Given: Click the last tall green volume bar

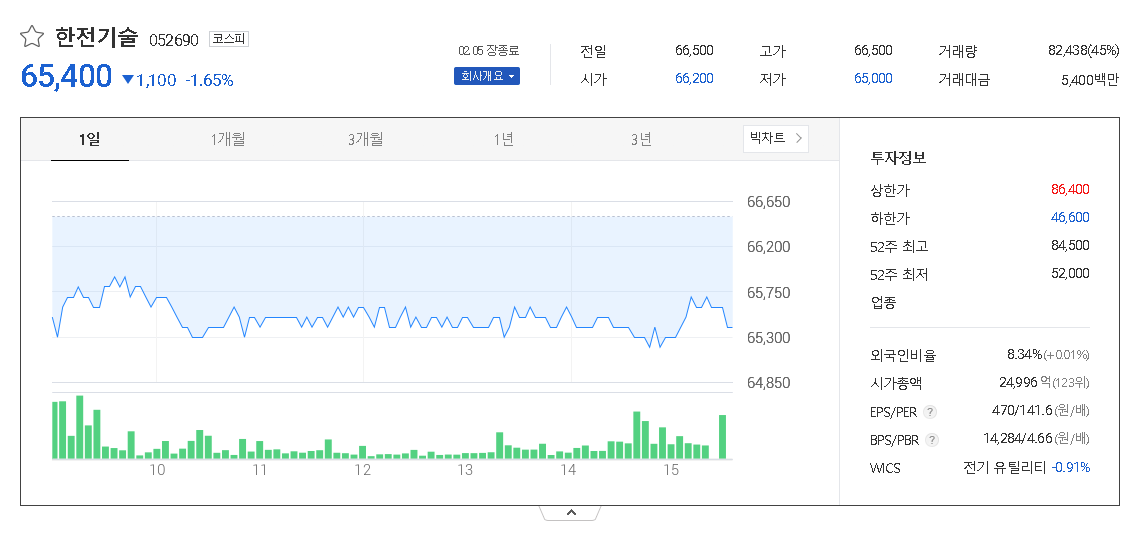Looking at the screenshot, I should coord(722,436).
